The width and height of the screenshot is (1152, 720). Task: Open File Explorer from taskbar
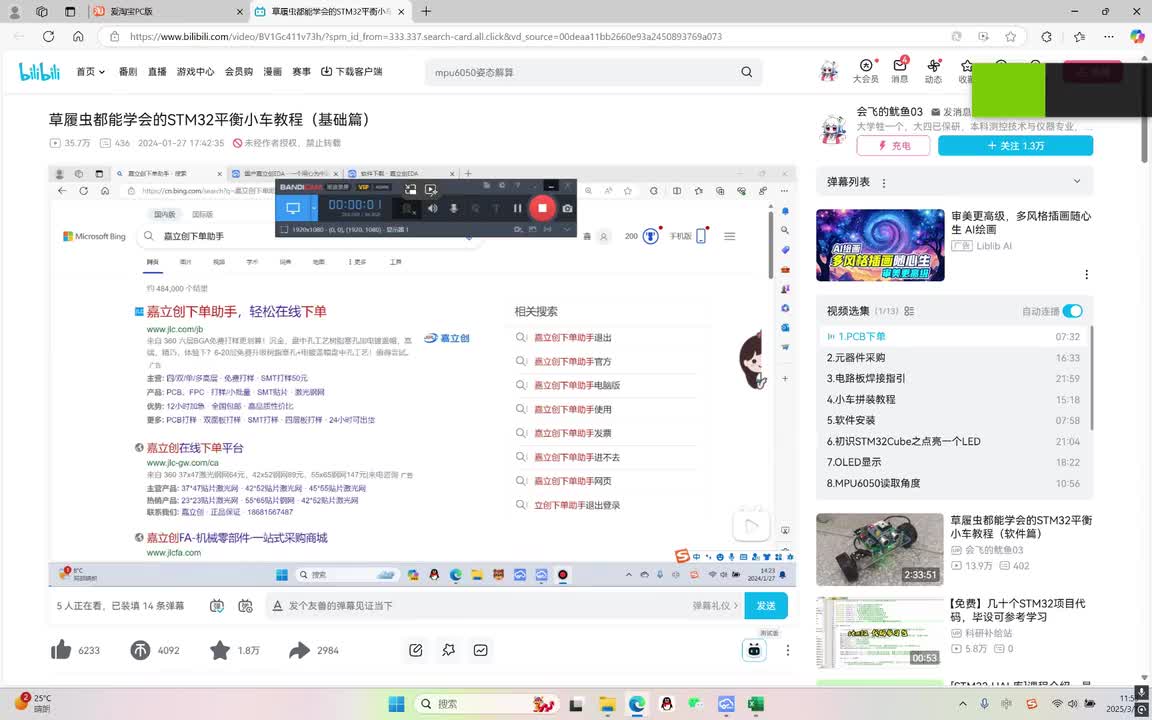(607, 704)
